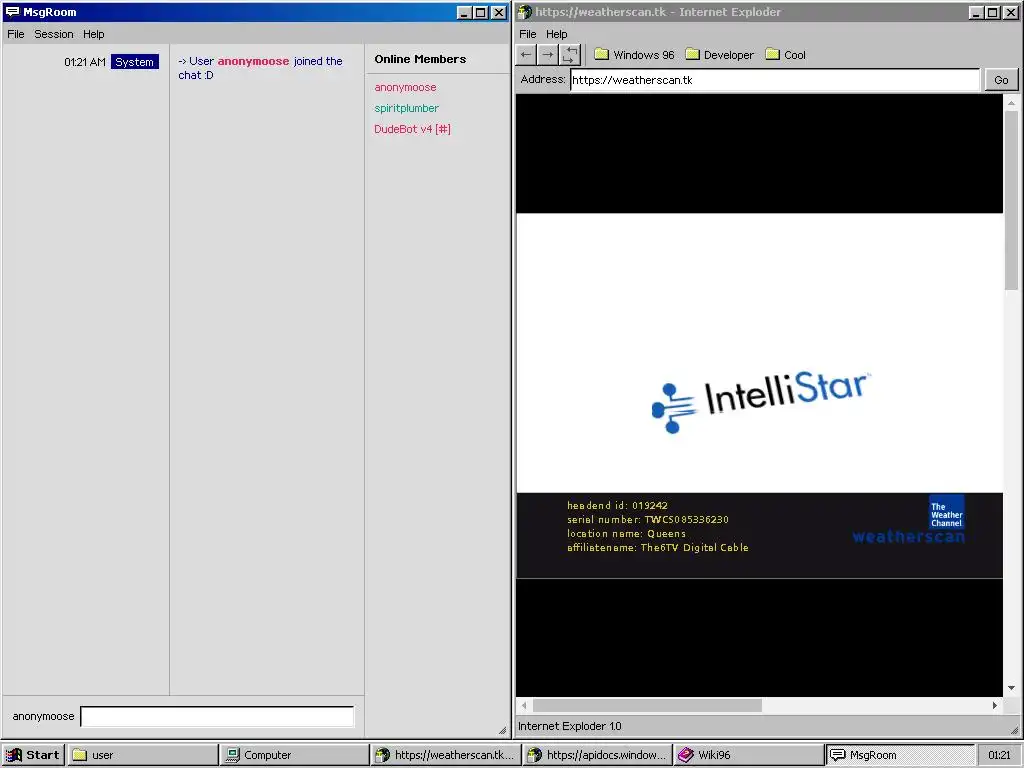Select anonymoose in Online Members

tap(405, 88)
